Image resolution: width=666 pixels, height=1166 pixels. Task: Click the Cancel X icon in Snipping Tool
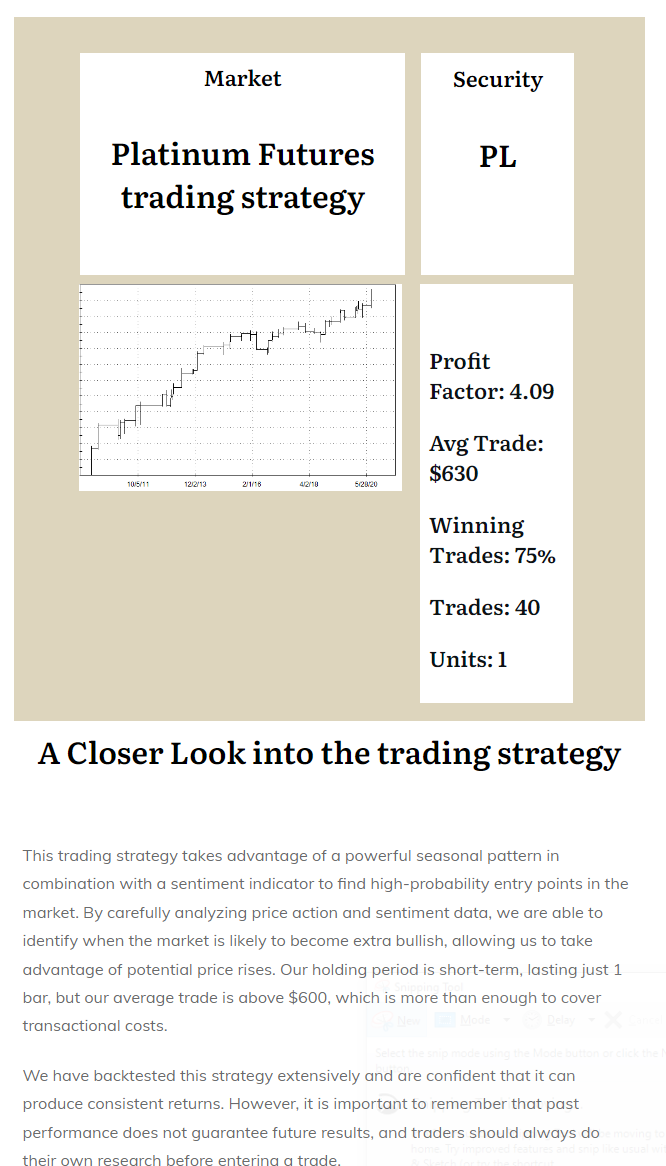click(x=614, y=1020)
